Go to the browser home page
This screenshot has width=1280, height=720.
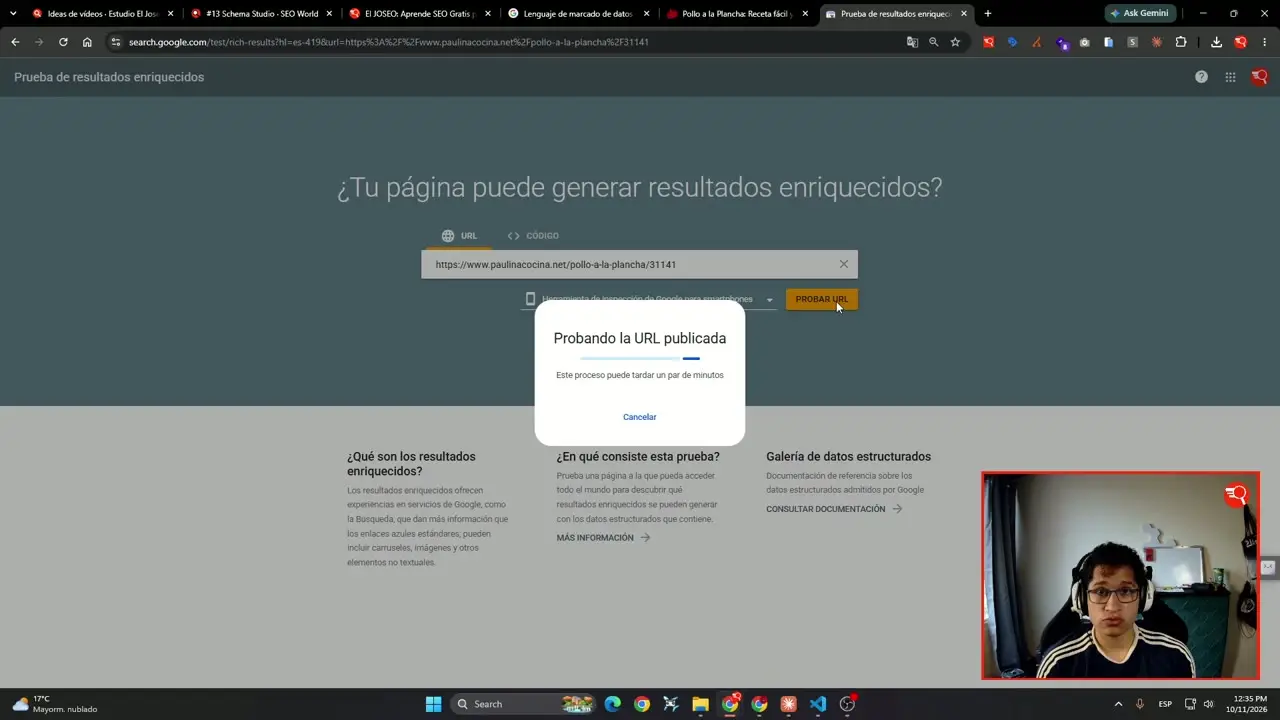pyautogui.click(x=87, y=42)
